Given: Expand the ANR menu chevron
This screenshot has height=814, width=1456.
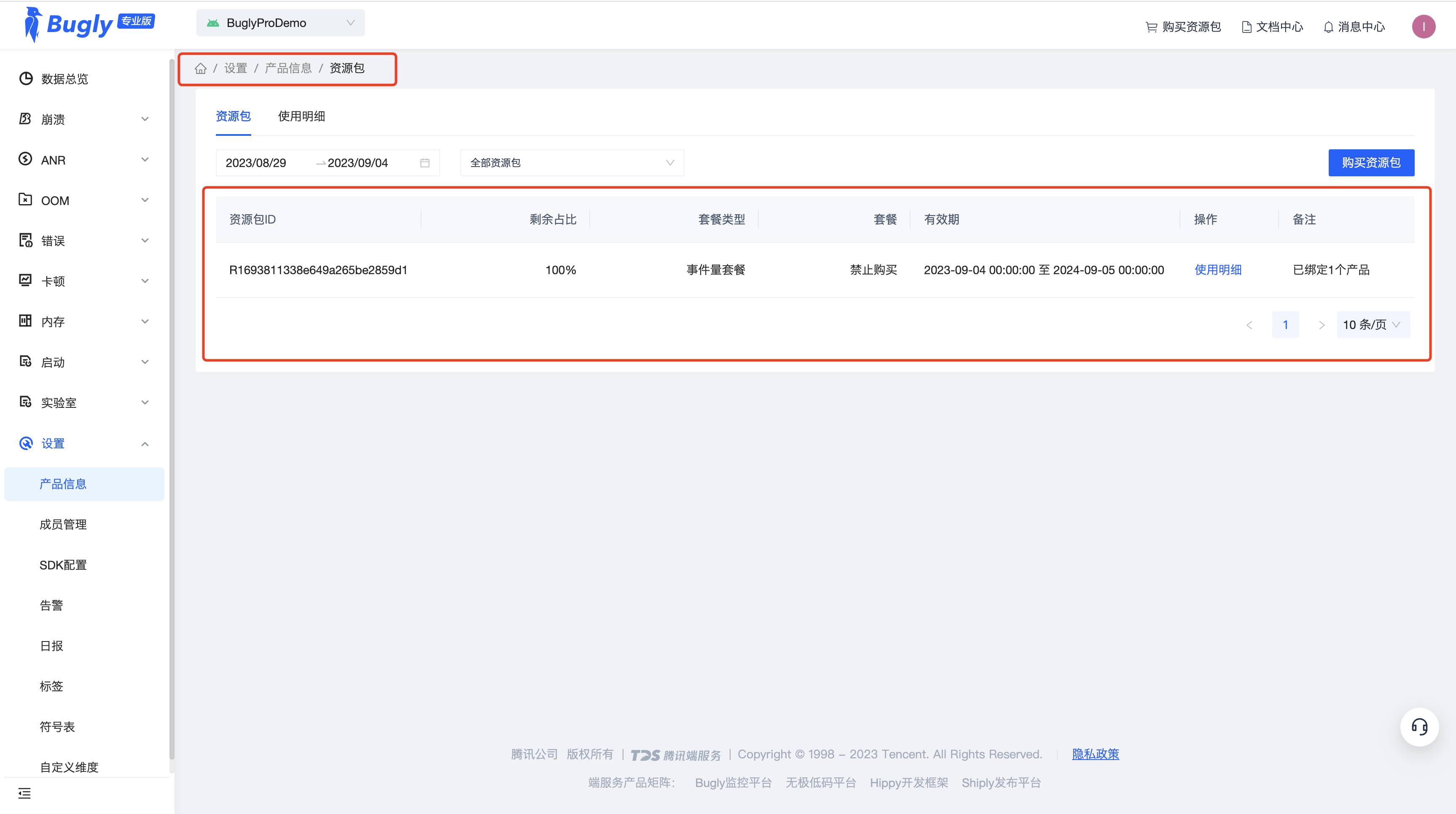Looking at the screenshot, I should (x=145, y=159).
